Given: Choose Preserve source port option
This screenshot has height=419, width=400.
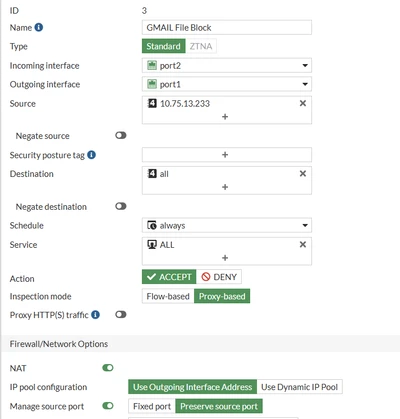Looking at the screenshot, I should pos(219,406).
